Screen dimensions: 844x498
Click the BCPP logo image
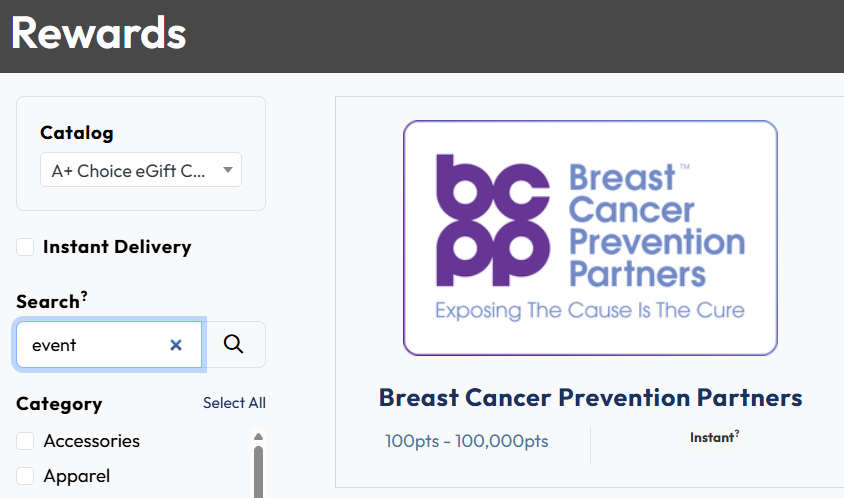coord(590,238)
